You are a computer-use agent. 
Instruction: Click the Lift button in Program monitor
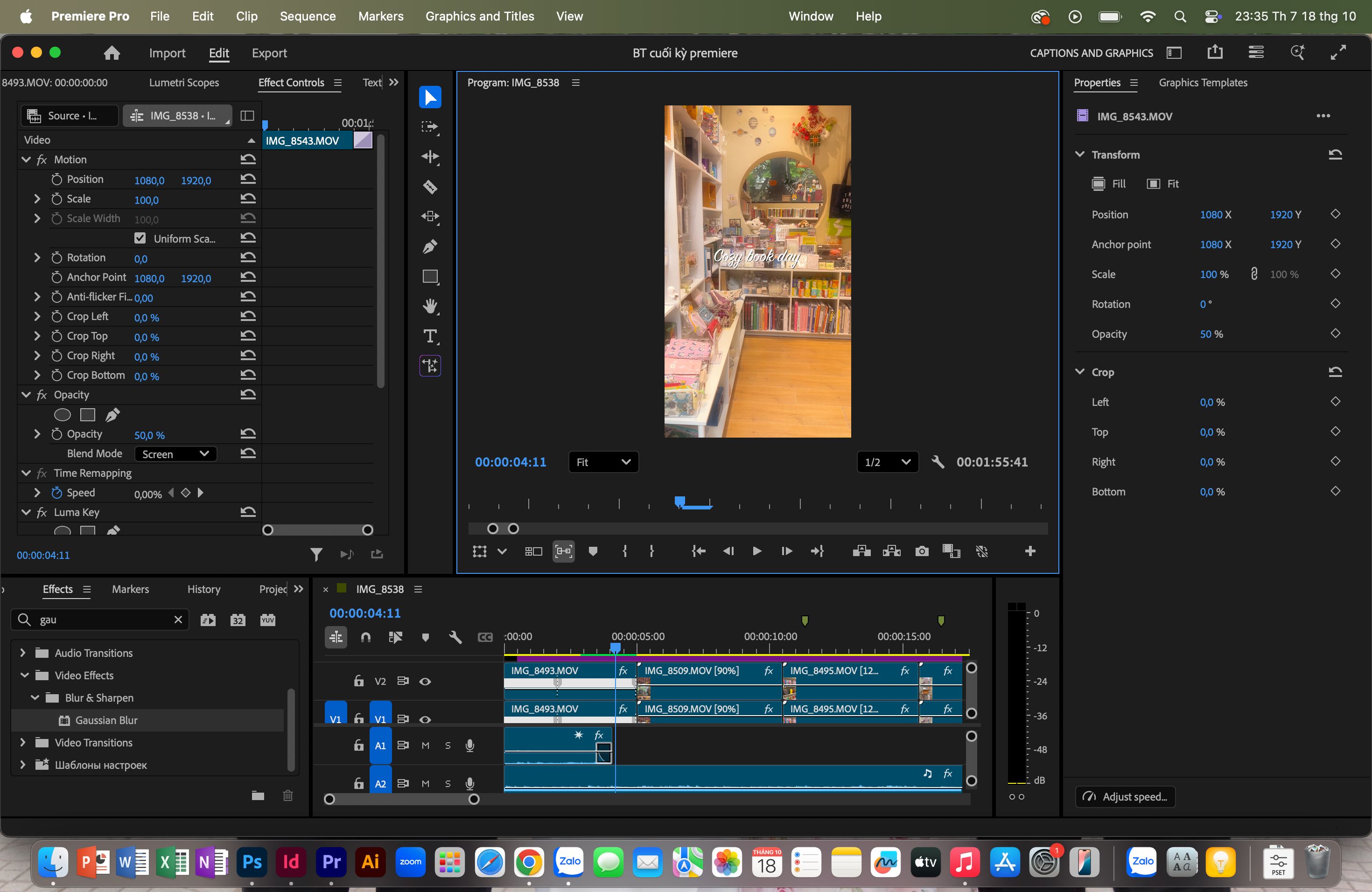pos(861,551)
